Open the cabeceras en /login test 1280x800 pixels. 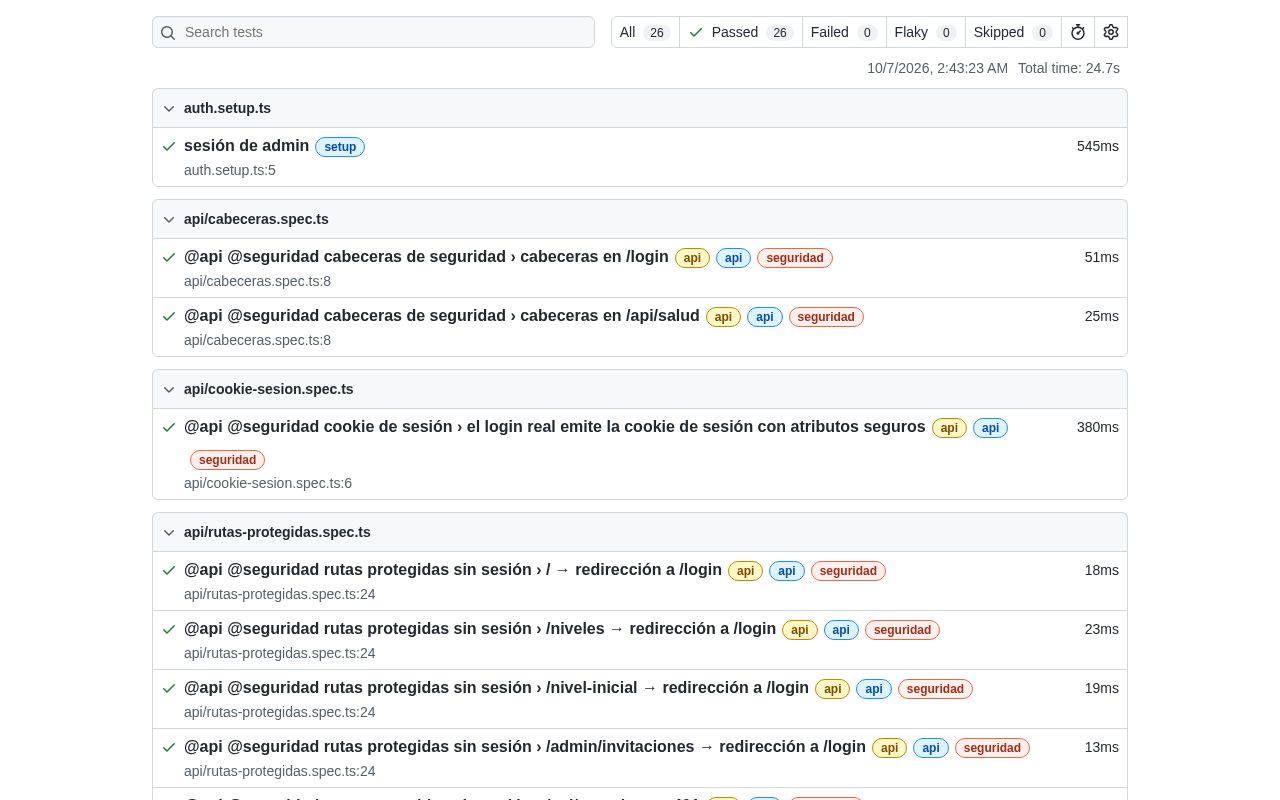tap(426, 257)
